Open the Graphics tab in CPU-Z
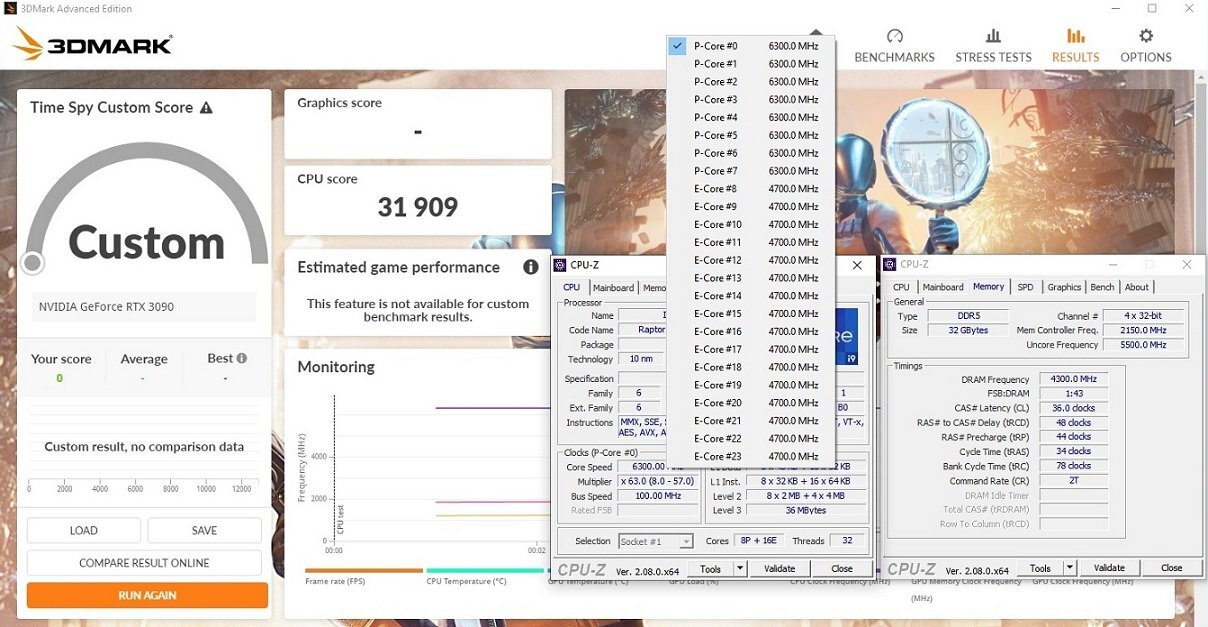The width and height of the screenshot is (1208, 627). tap(1064, 287)
